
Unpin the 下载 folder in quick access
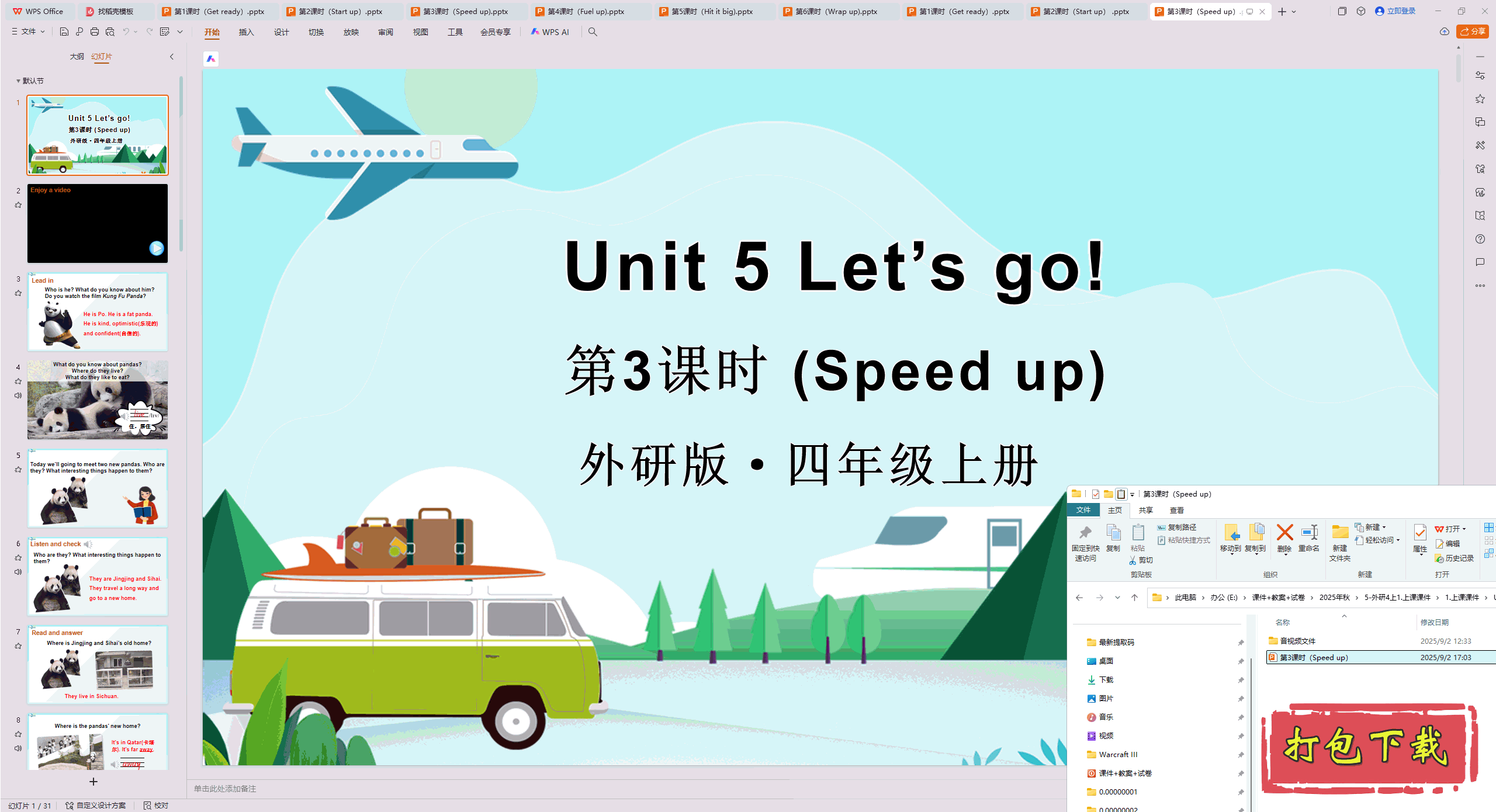coord(1241,679)
